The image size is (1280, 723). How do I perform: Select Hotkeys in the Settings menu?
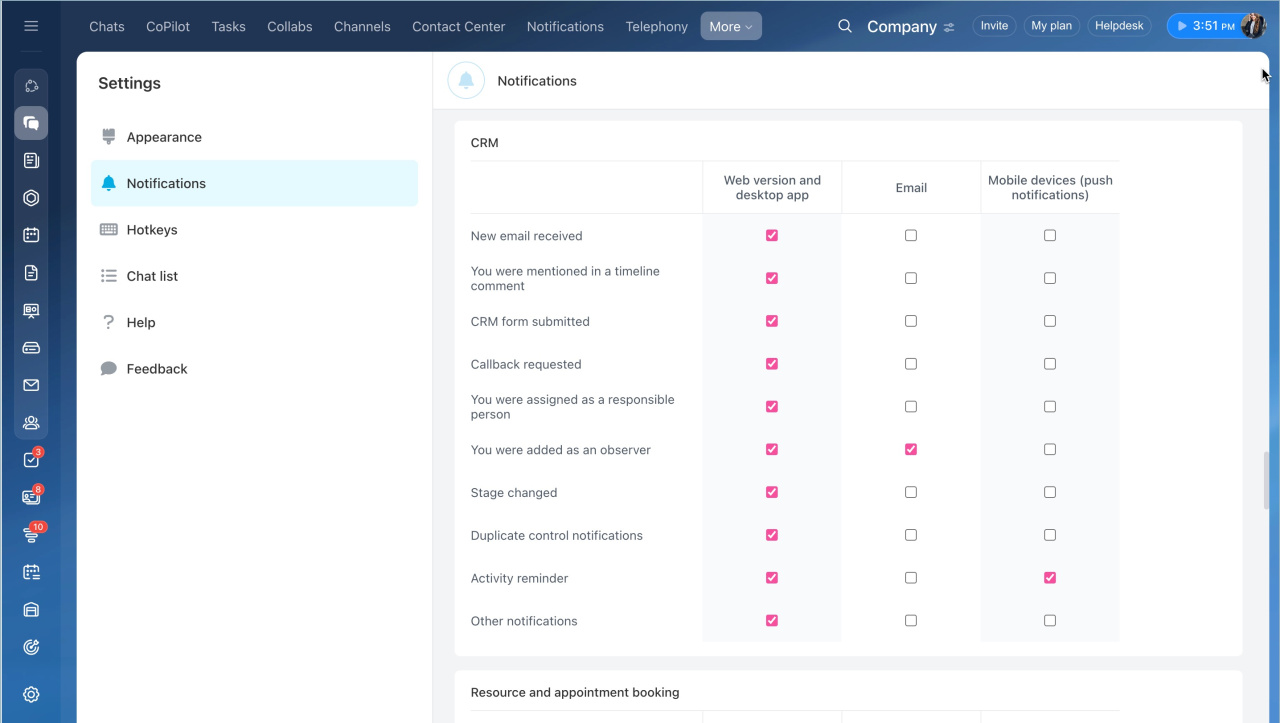point(152,230)
